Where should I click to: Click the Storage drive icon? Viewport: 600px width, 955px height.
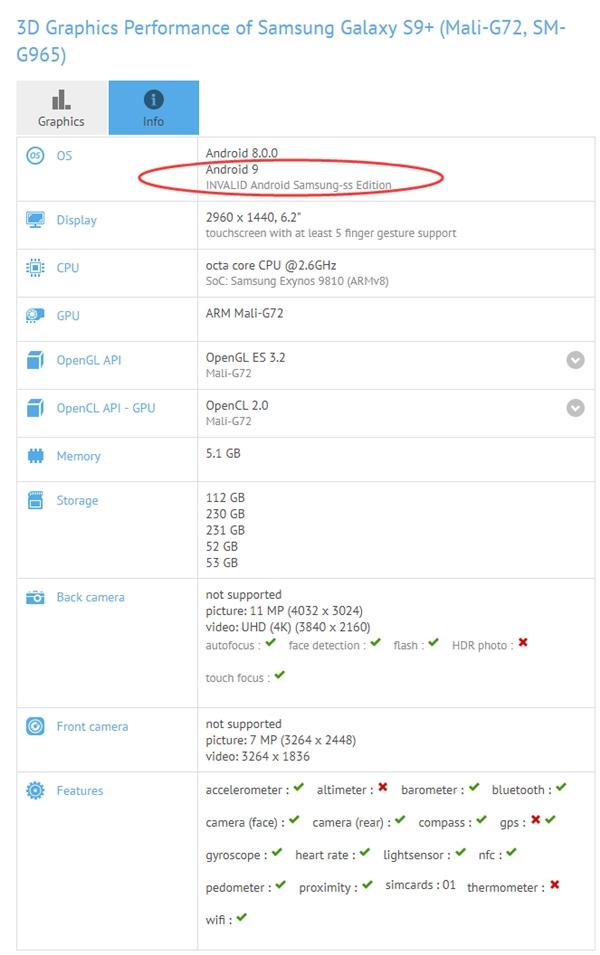(x=35, y=500)
